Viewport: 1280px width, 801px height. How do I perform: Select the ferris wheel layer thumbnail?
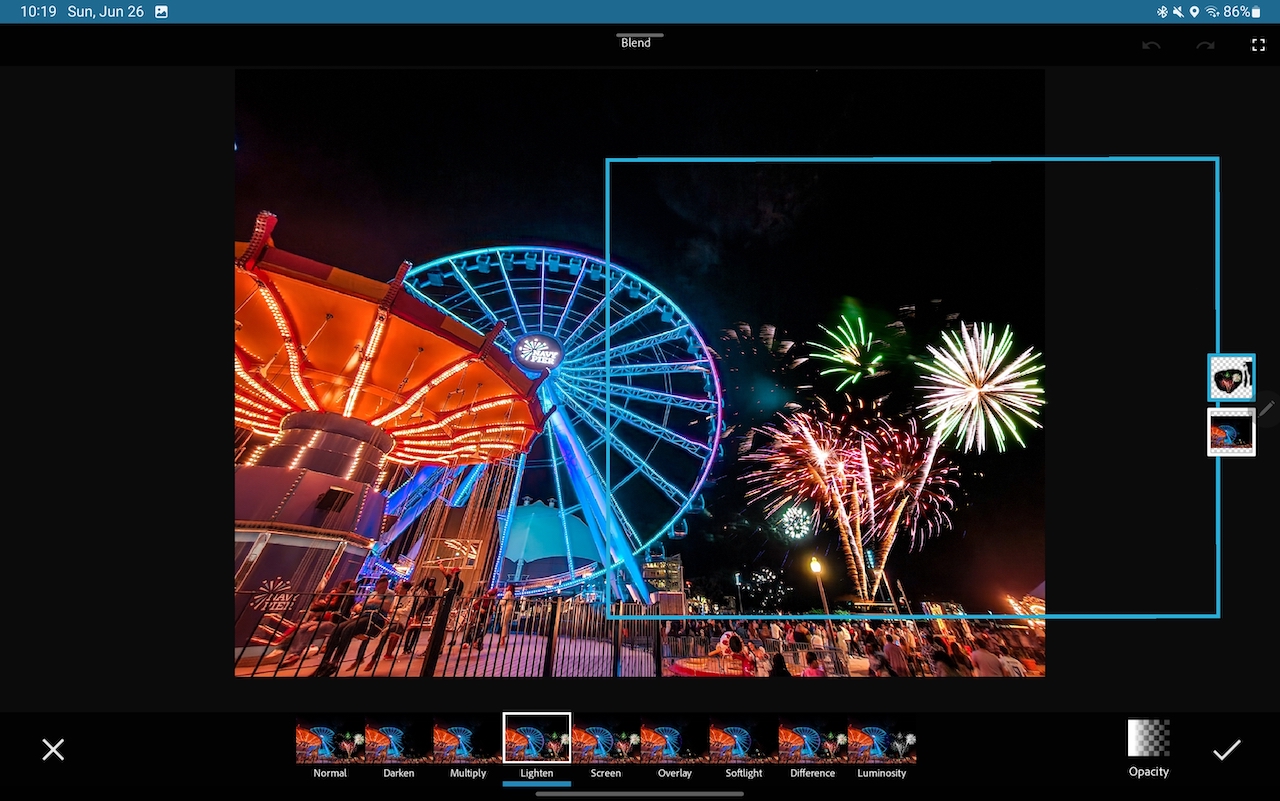click(x=1231, y=432)
